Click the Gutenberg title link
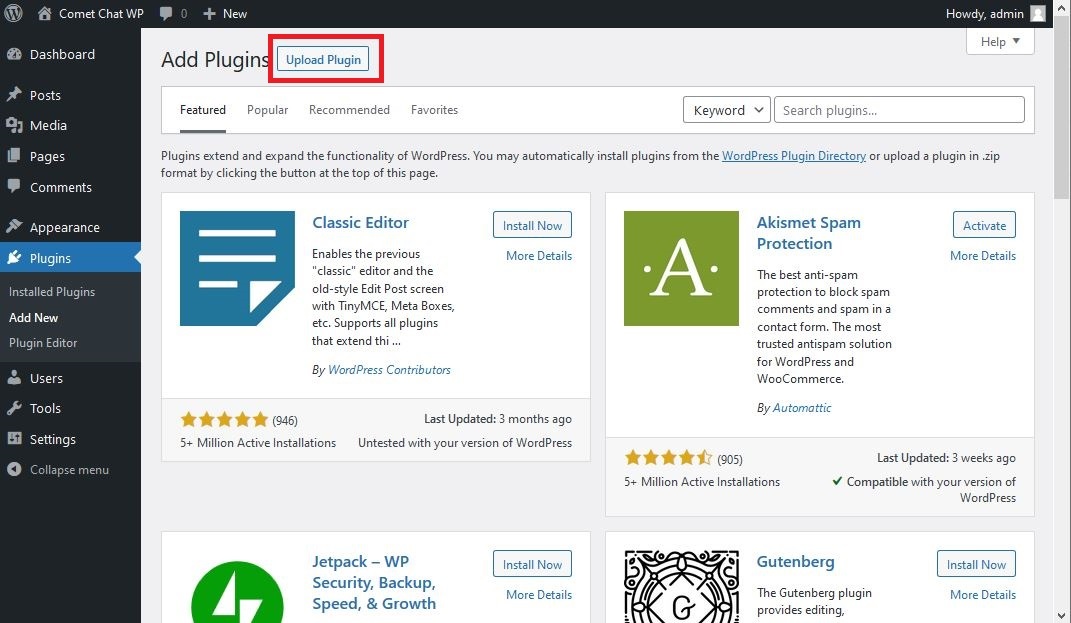 pyautogui.click(x=795, y=562)
